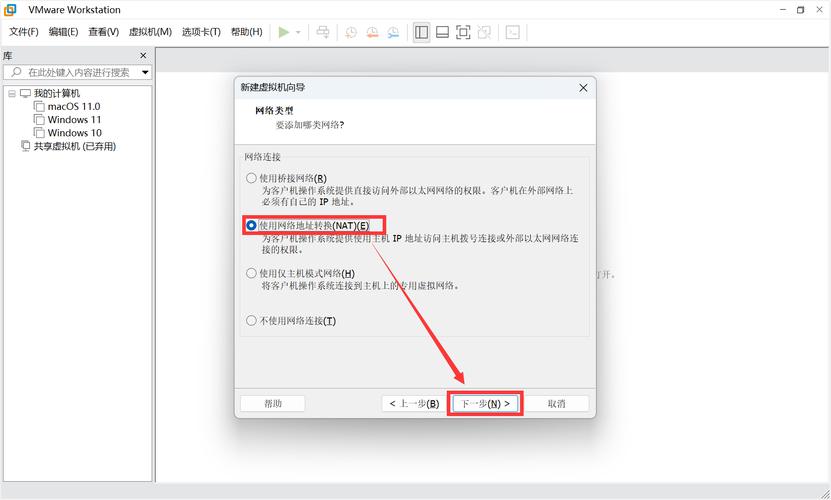Select Windows 10 in the library
This screenshot has width=831, height=500.
point(75,133)
